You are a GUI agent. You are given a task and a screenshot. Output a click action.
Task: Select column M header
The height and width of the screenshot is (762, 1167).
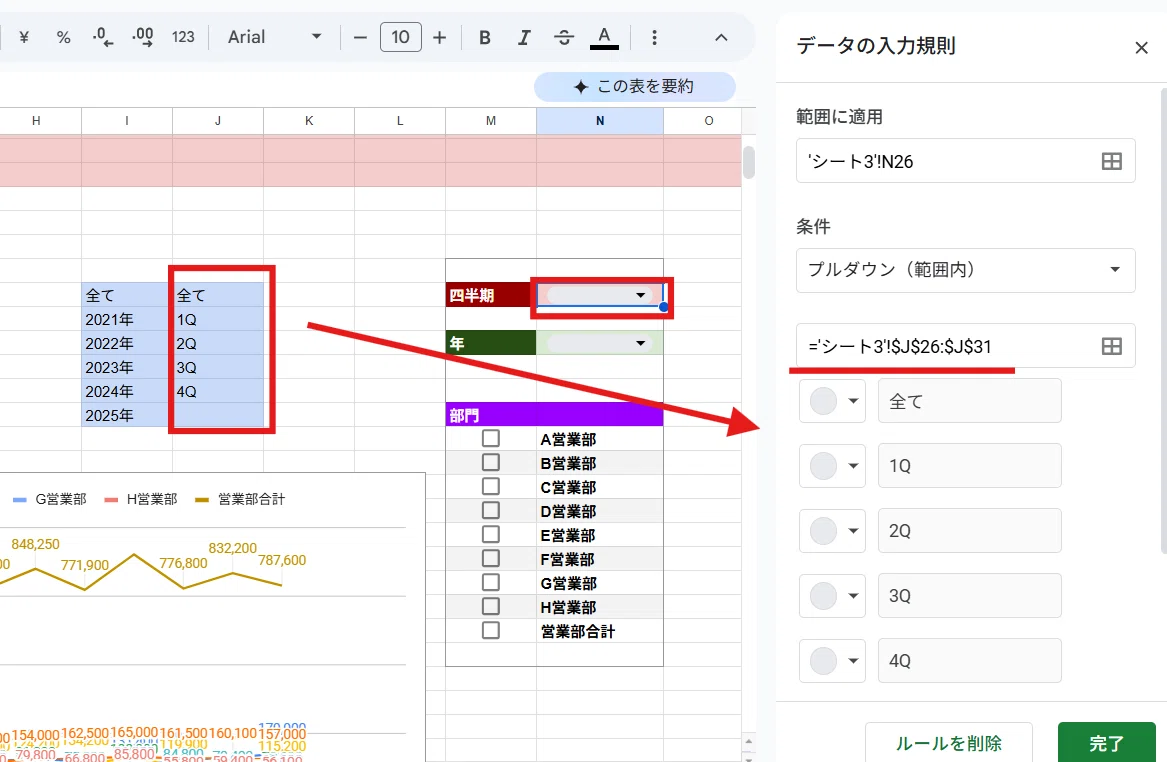point(490,121)
